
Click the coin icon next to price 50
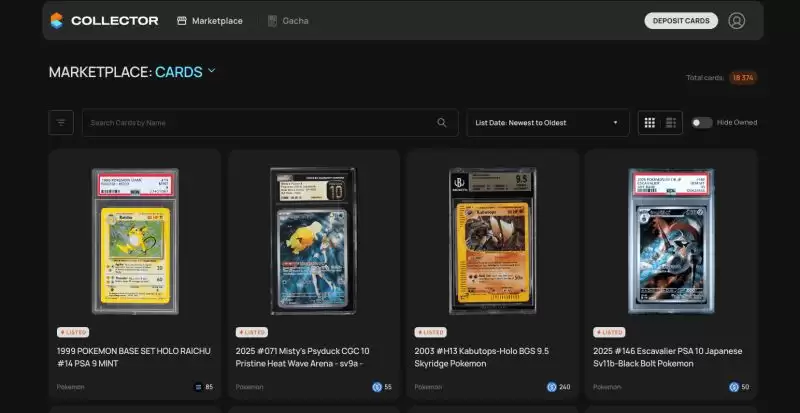734,387
